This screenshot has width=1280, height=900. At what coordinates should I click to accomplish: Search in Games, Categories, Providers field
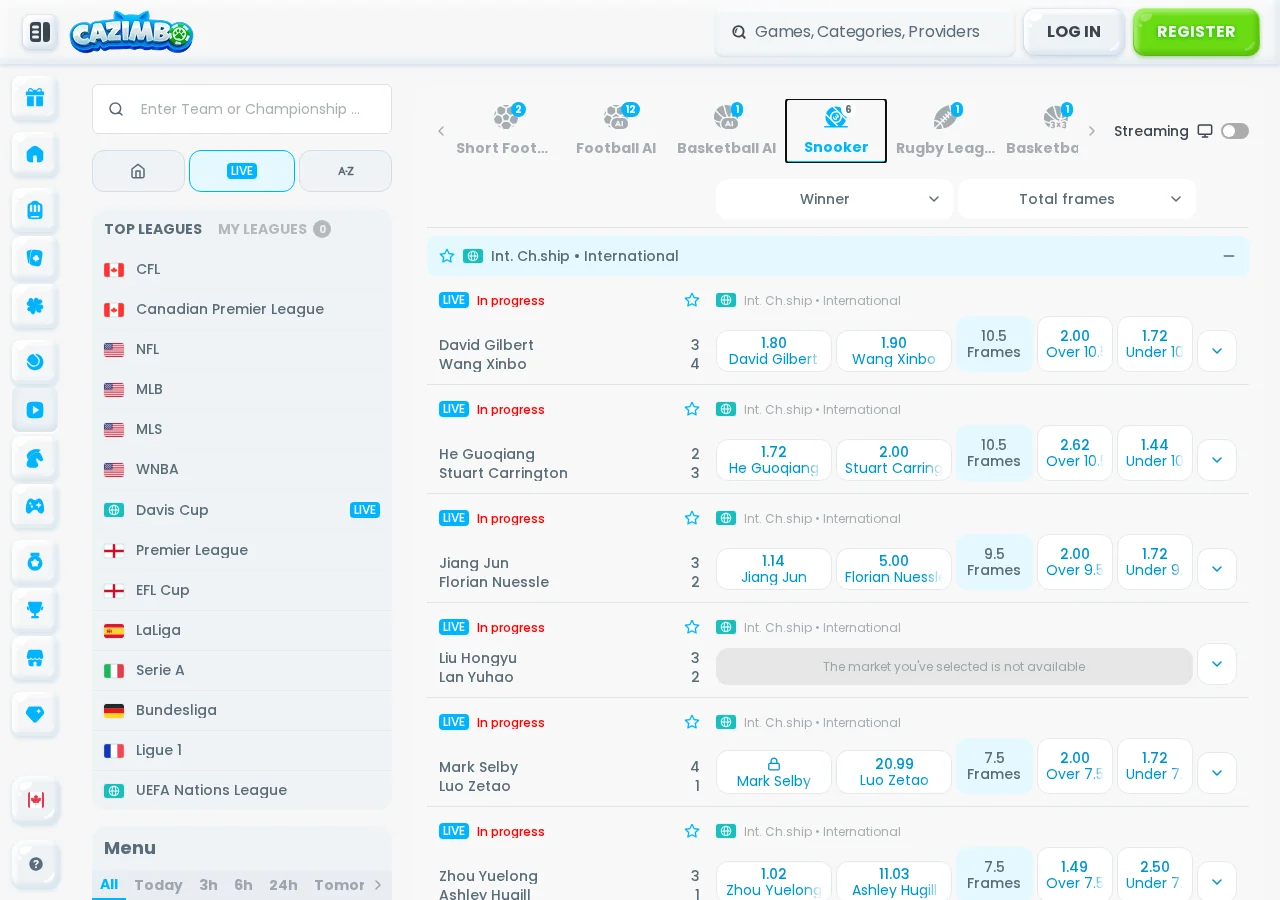[865, 32]
